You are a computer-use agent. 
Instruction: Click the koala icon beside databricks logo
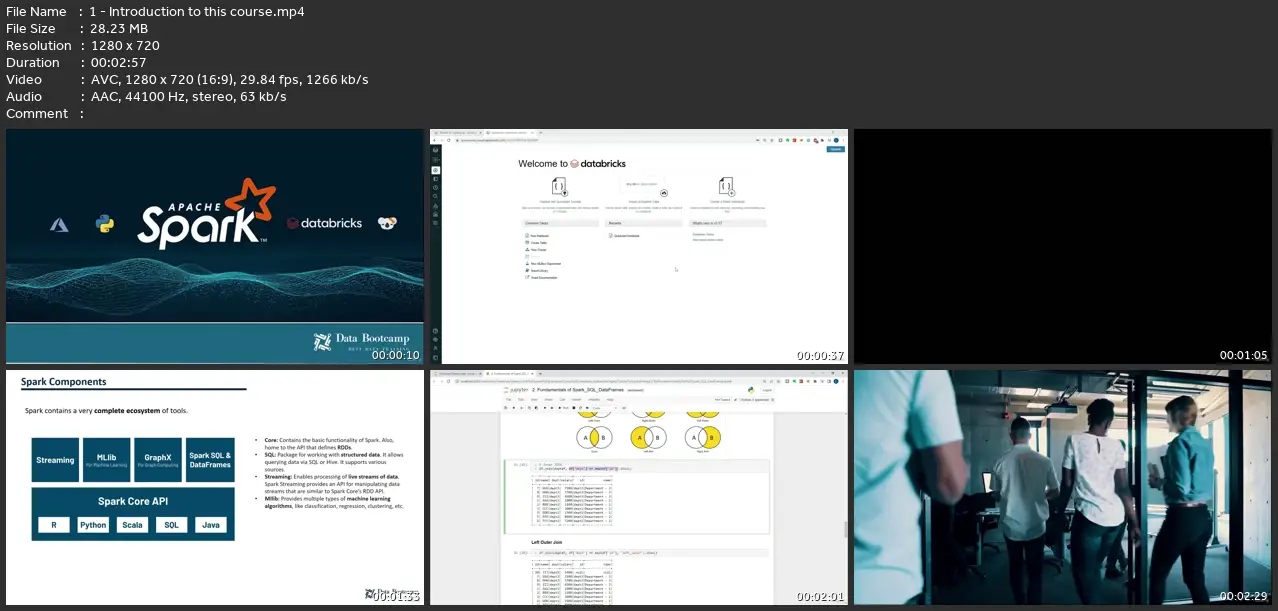coord(387,223)
